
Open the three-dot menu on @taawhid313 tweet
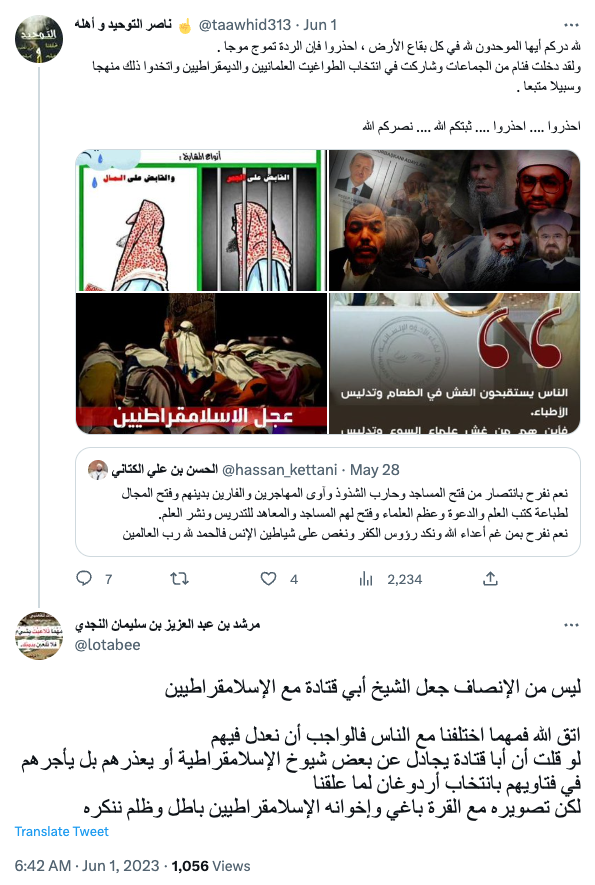pyautogui.click(x=571, y=25)
